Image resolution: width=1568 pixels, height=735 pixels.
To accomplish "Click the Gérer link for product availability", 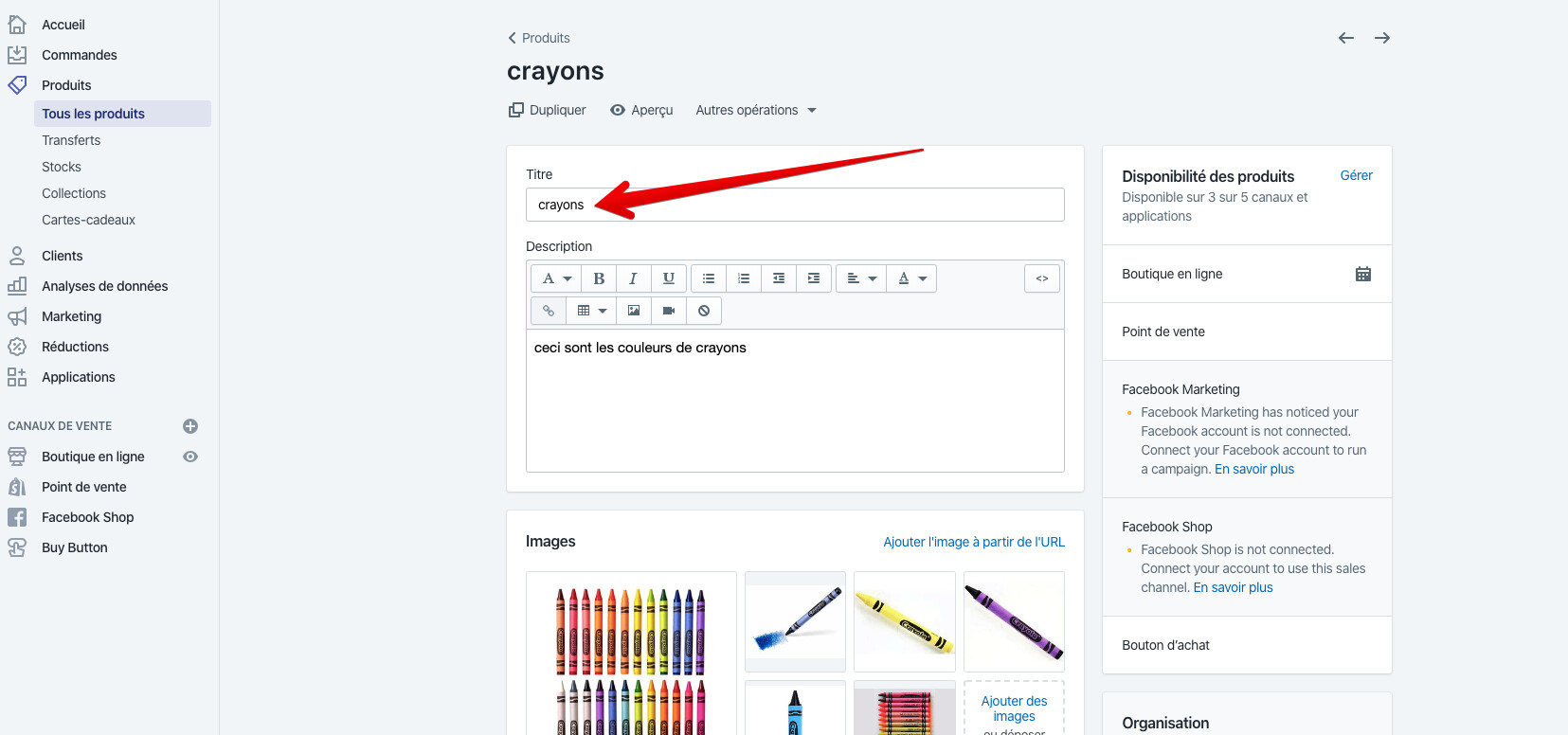I will (1357, 175).
